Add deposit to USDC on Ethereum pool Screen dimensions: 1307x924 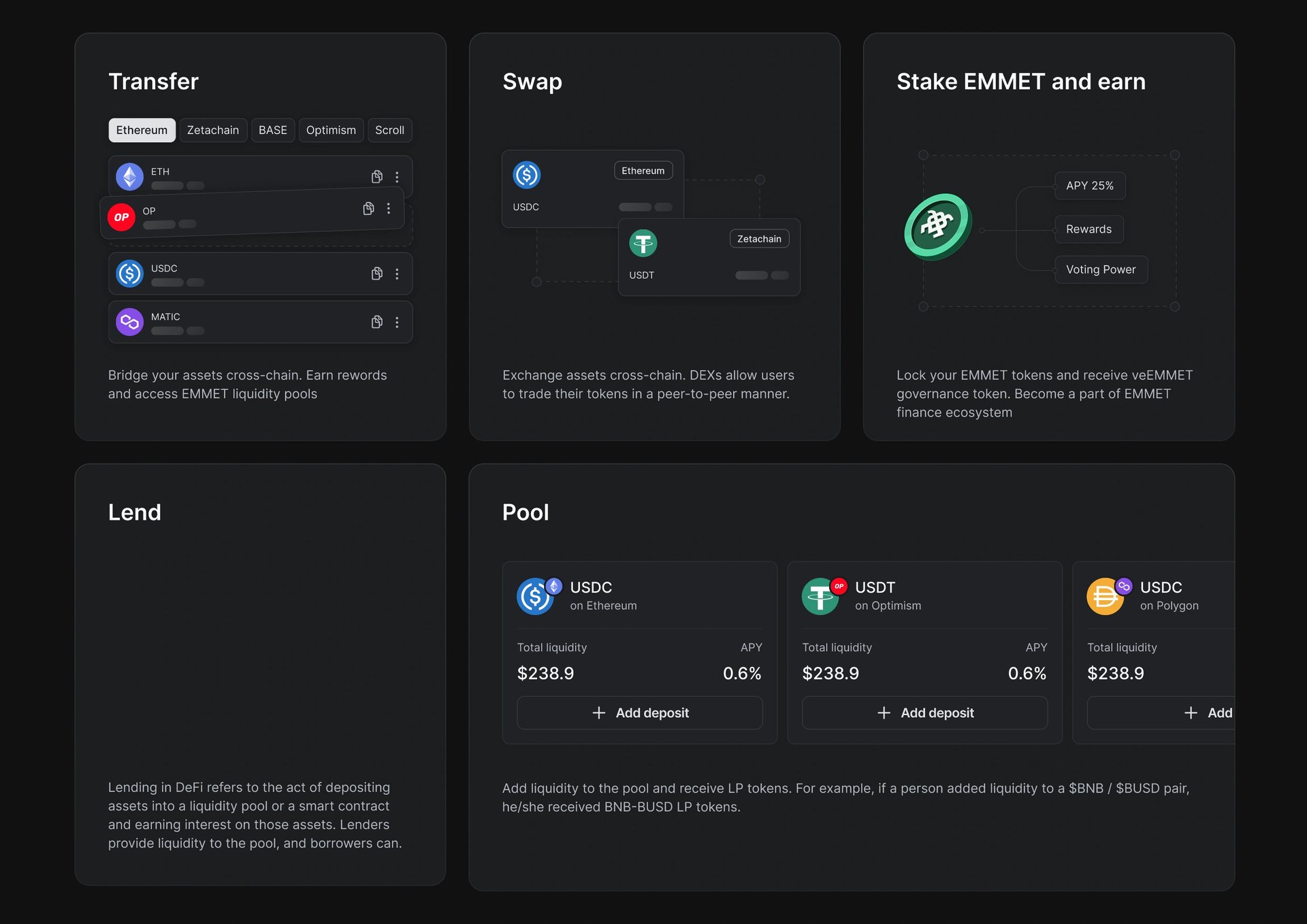(640, 713)
